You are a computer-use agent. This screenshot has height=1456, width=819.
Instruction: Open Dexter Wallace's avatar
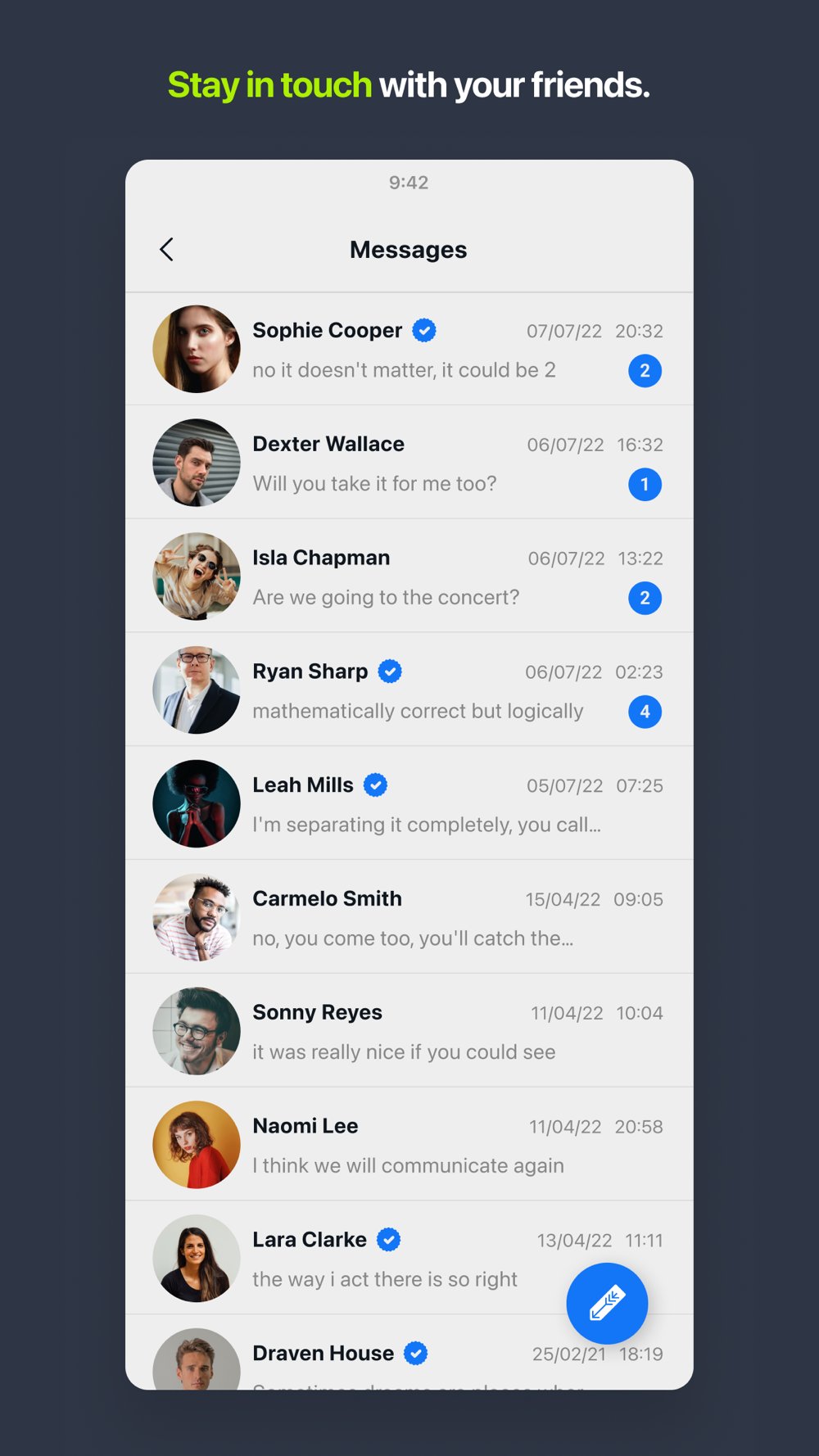pos(197,463)
